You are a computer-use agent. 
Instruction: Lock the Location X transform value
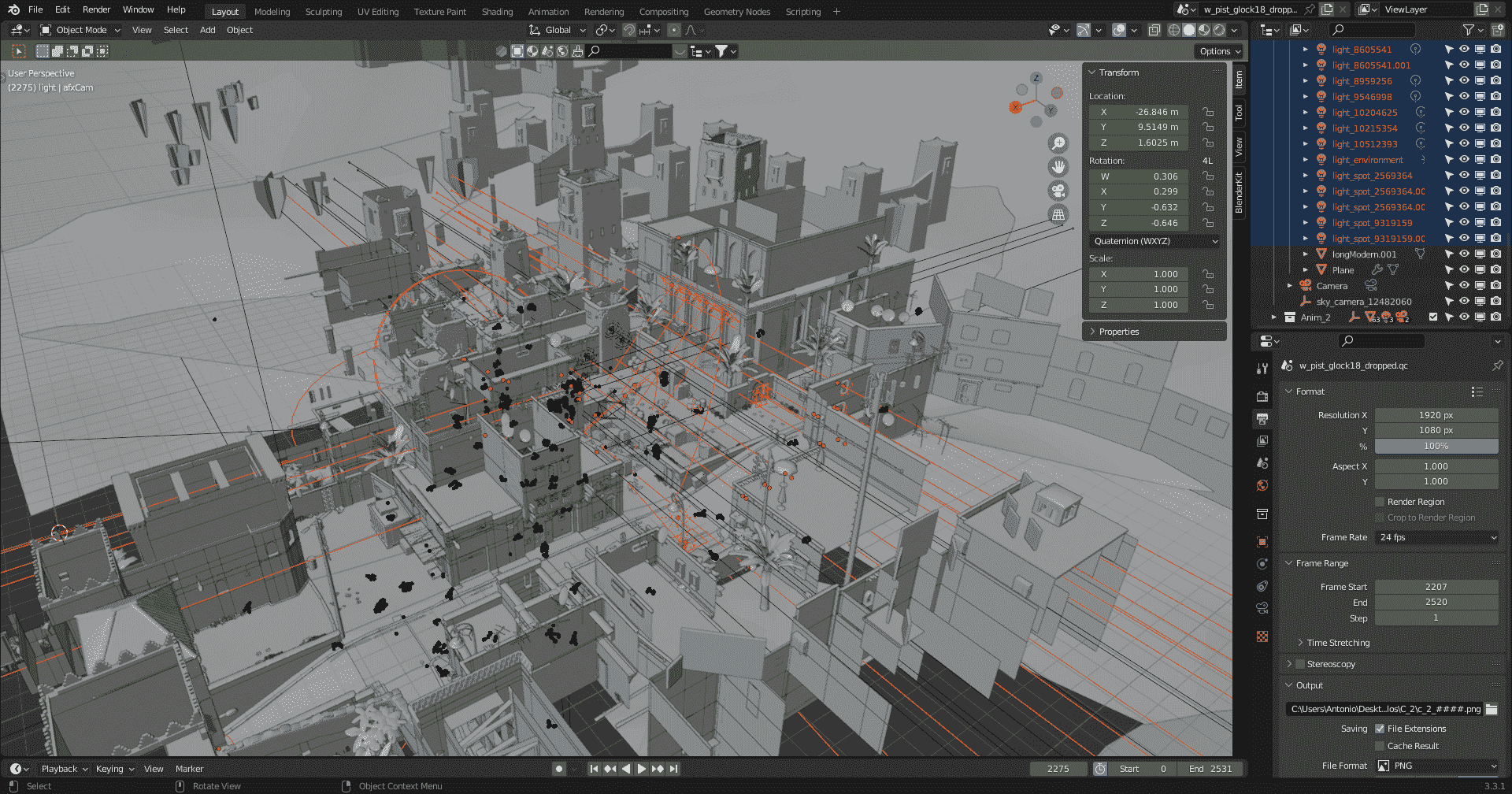pyautogui.click(x=1208, y=112)
